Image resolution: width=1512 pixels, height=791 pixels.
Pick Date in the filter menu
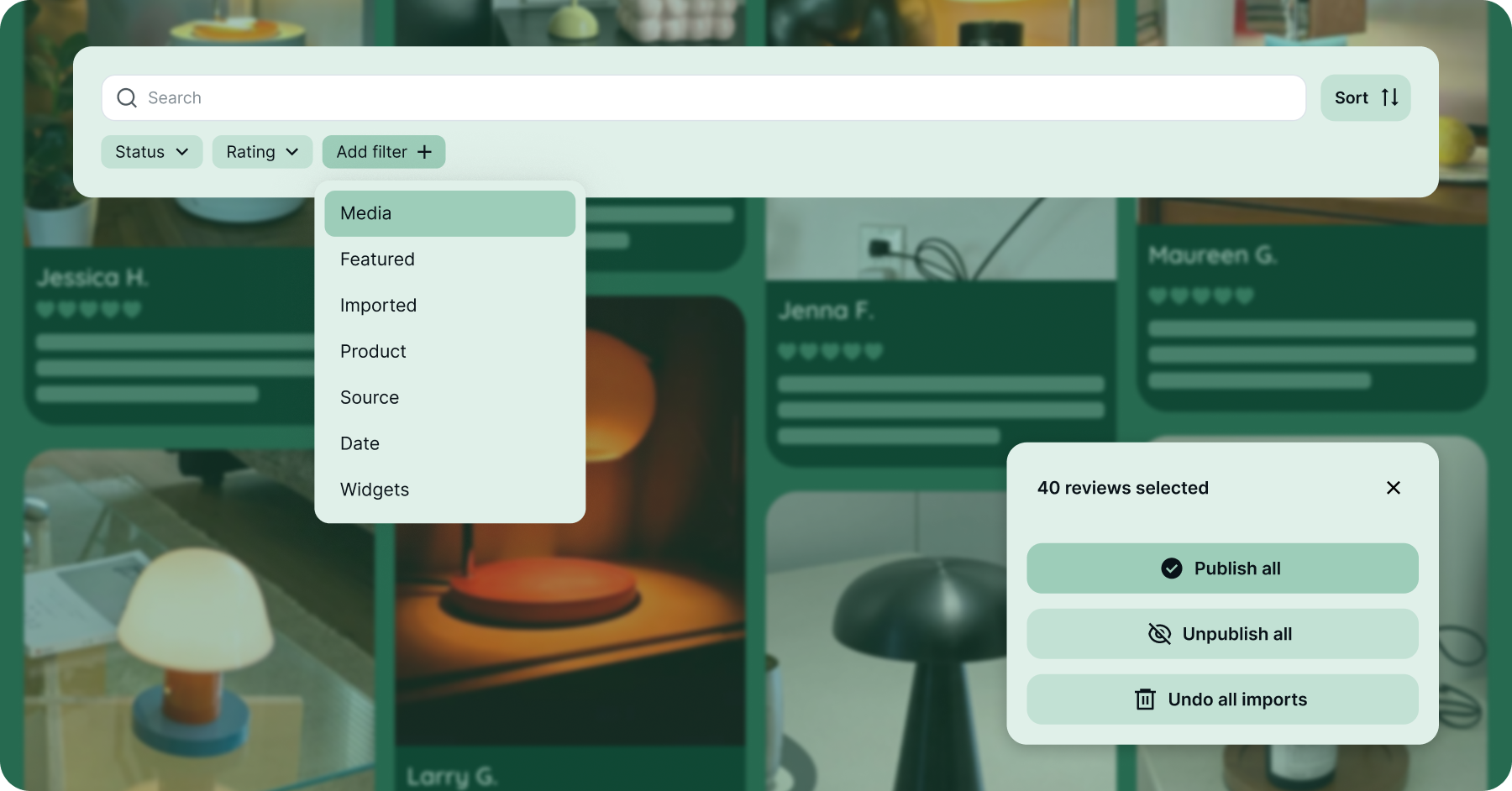[x=450, y=444]
